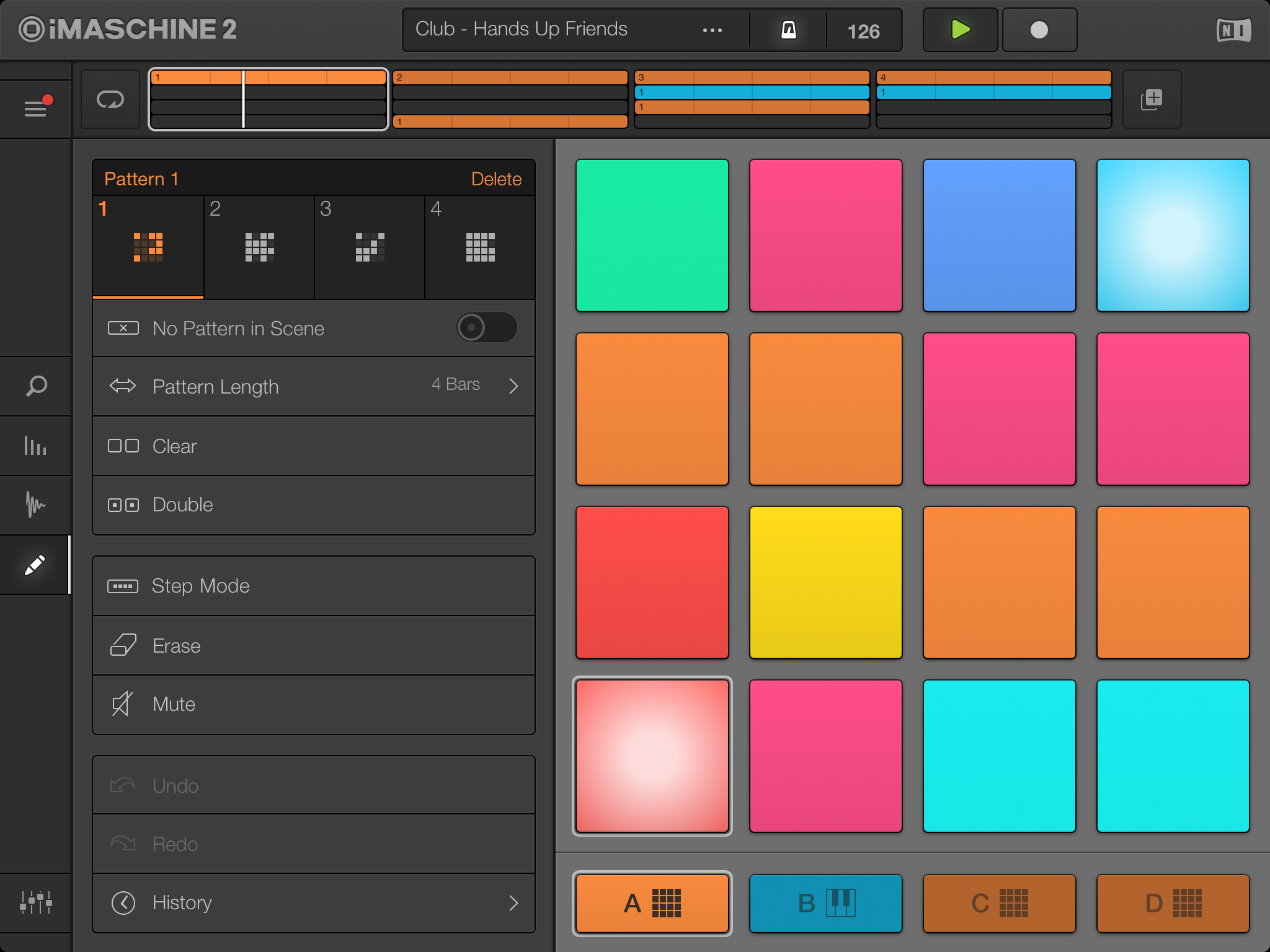Open Pattern Length 4 Bars chevron
The image size is (1270, 952).
point(513,386)
